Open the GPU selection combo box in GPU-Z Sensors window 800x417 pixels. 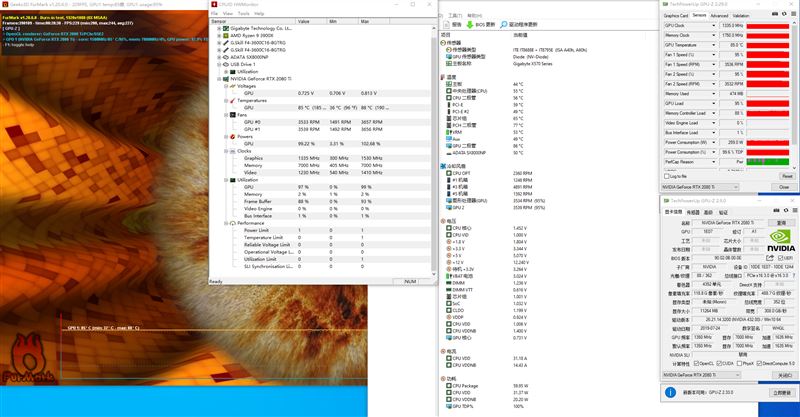700,187
